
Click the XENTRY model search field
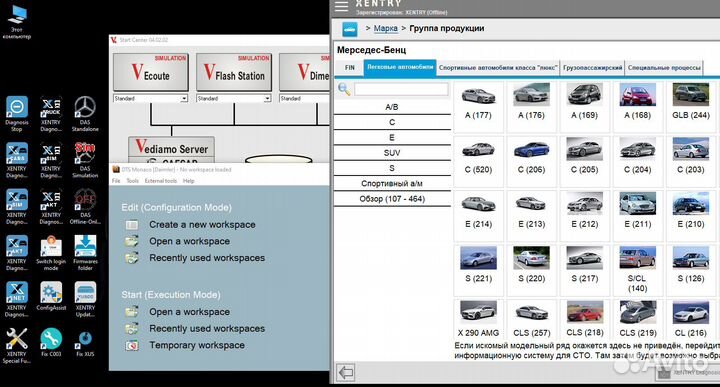click(401, 89)
